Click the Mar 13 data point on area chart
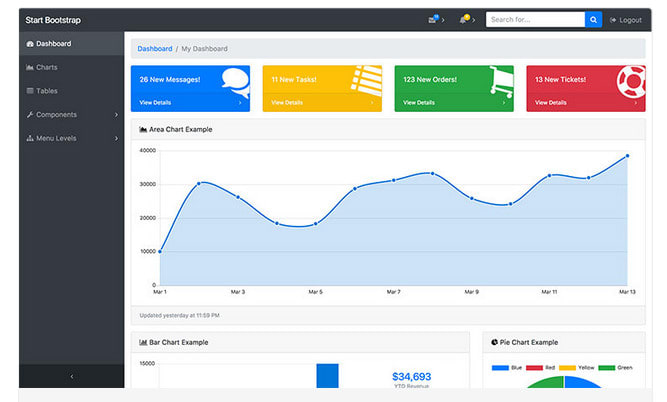Image resolution: width=667 pixels, height=402 pixels. (627, 156)
